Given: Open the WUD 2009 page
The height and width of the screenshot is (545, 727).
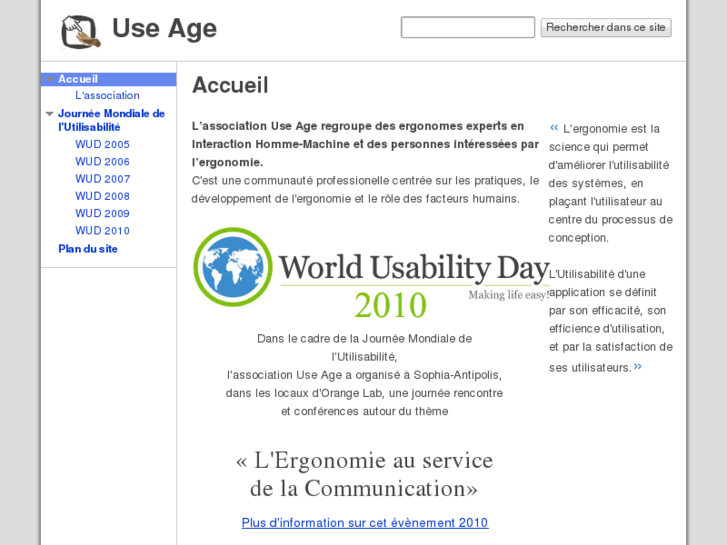Looking at the screenshot, I should click(x=102, y=213).
